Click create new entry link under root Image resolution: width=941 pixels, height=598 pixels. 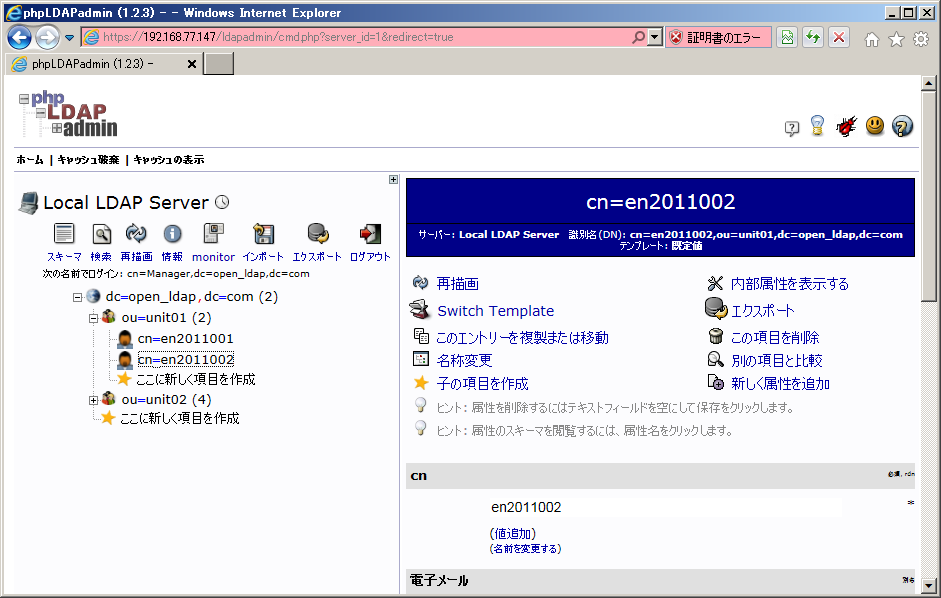[179, 418]
